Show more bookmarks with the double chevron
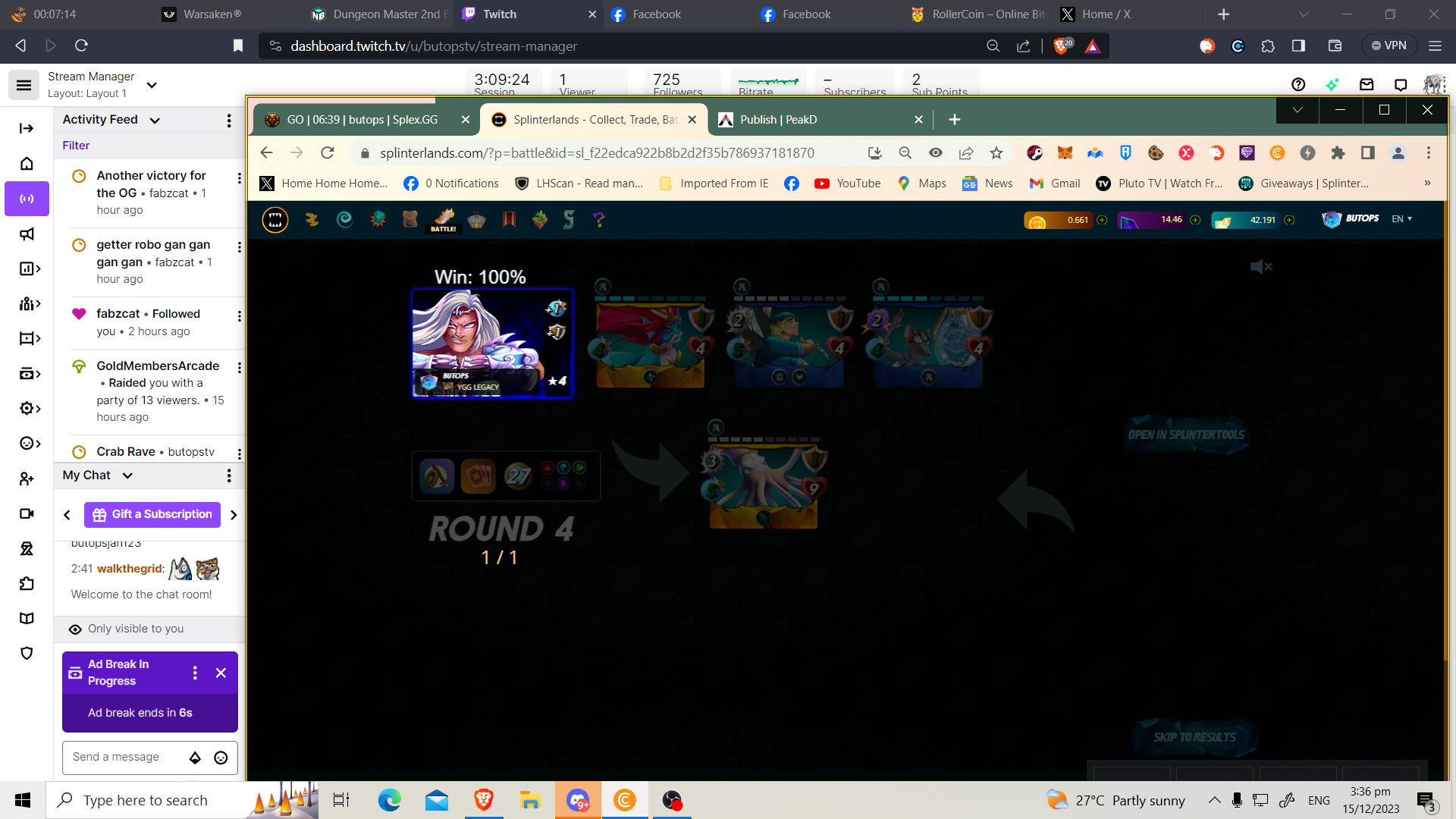The height and width of the screenshot is (819, 1456). 1427,184
